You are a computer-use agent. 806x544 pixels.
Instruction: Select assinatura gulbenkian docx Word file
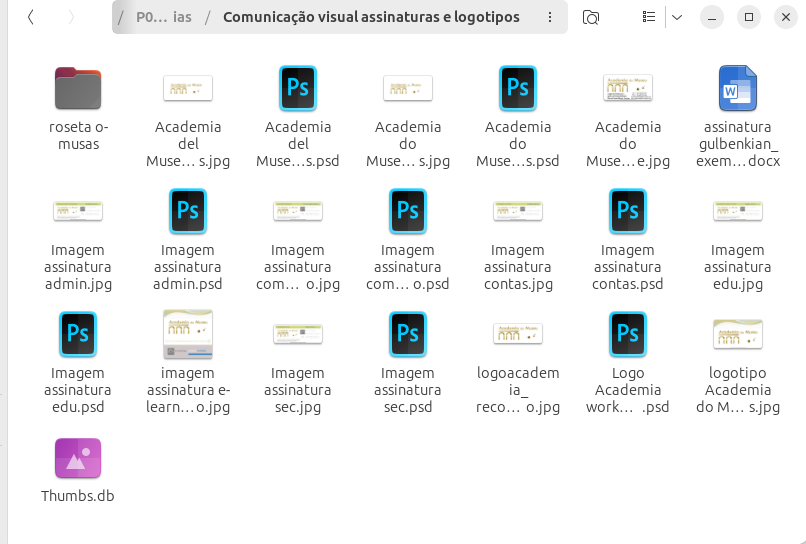coord(738,88)
